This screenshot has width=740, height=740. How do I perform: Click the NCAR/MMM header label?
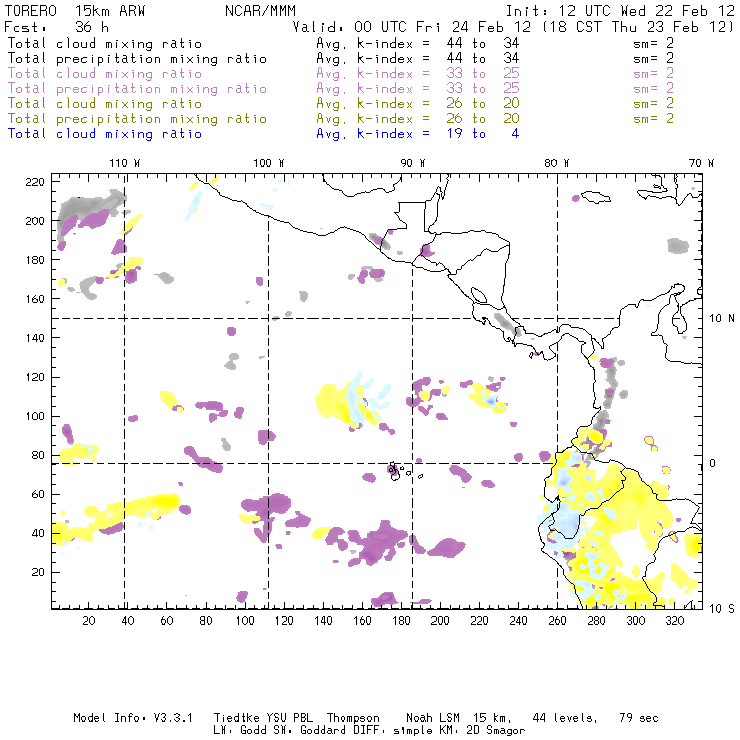pos(260,10)
